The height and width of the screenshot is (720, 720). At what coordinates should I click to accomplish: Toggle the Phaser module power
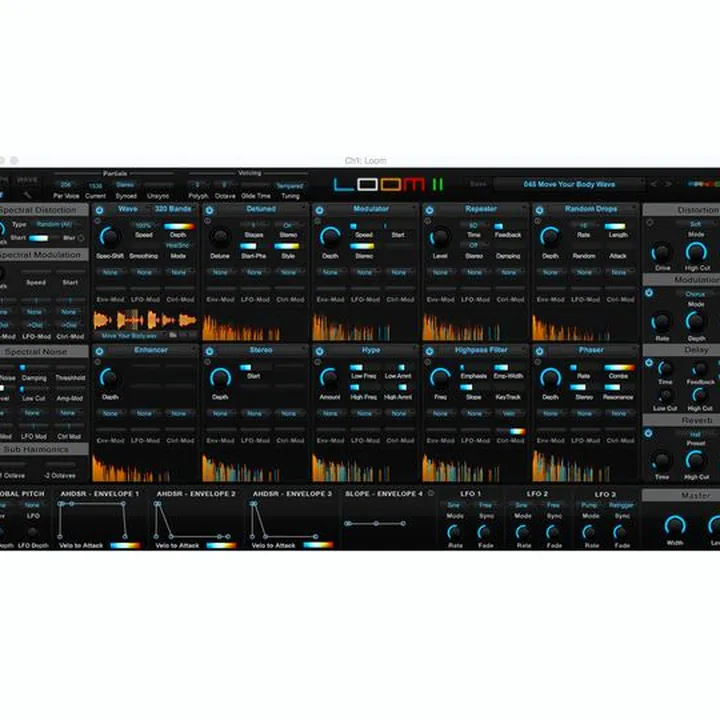(x=540, y=351)
